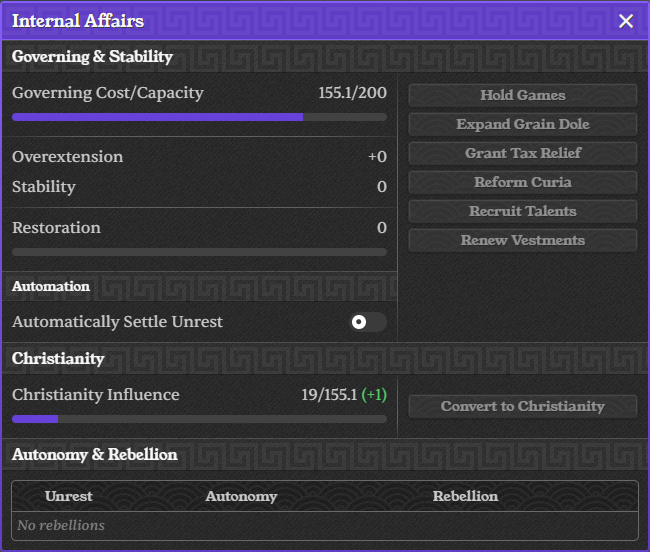Image resolution: width=650 pixels, height=552 pixels.
Task: Click Convert to Christianity button
Action: (x=523, y=407)
